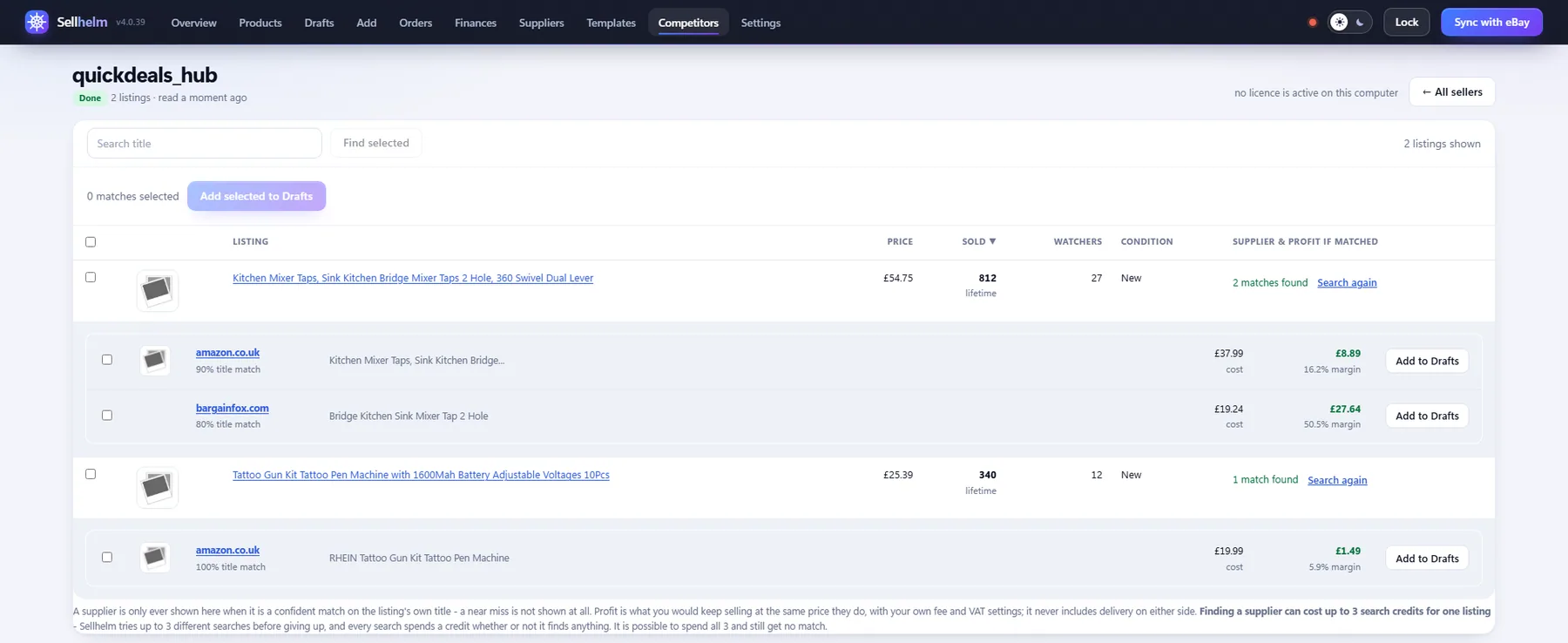Open Tattoo Gun Kit listing thumbnail
The image size is (1568, 643).
tap(158, 487)
